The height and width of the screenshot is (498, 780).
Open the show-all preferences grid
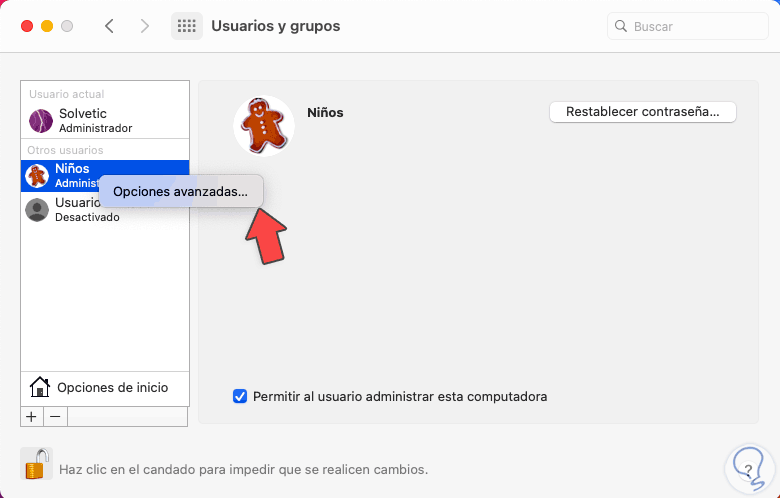[x=187, y=26]
